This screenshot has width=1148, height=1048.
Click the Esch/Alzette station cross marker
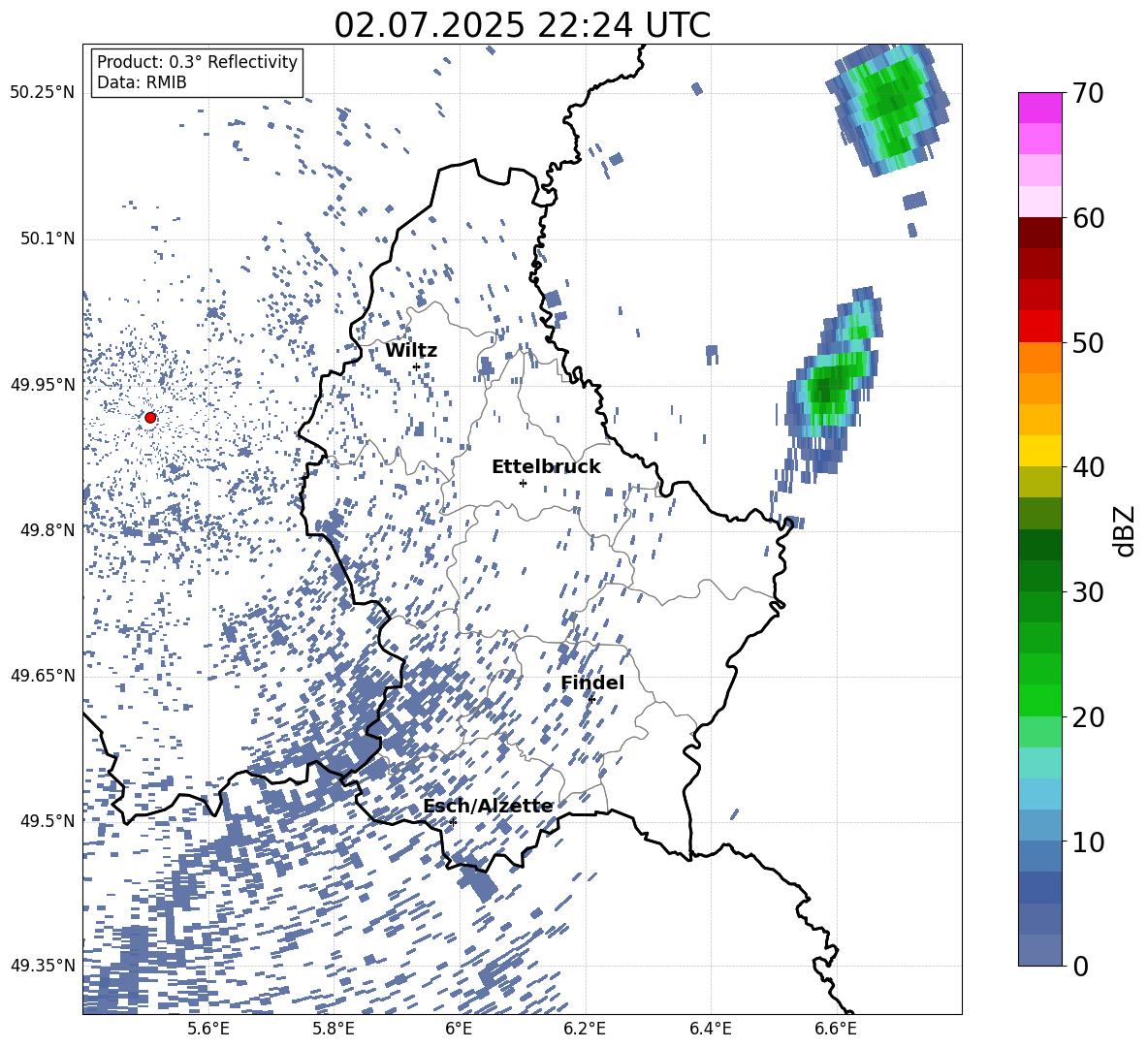(453, 822)
